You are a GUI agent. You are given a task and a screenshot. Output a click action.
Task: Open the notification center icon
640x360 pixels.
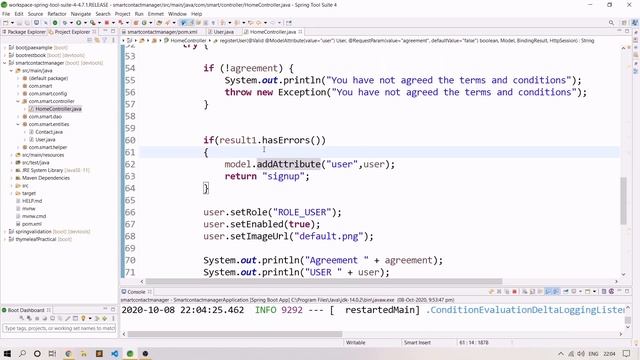(x=627, y=353)
